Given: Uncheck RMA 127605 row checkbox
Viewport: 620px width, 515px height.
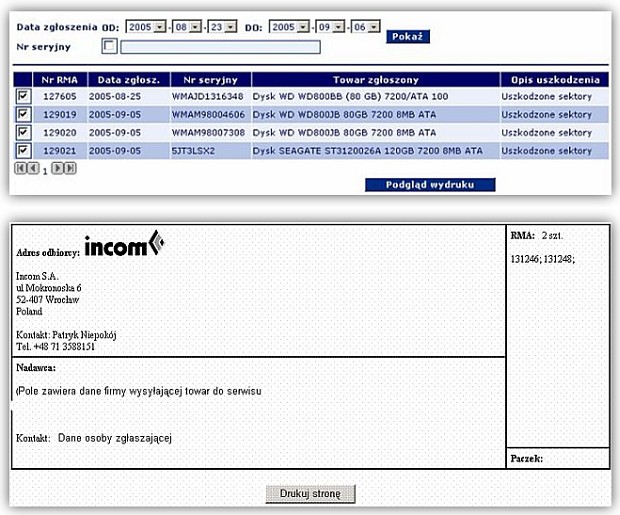Looking at the screenshot, I should click(23, 96).
